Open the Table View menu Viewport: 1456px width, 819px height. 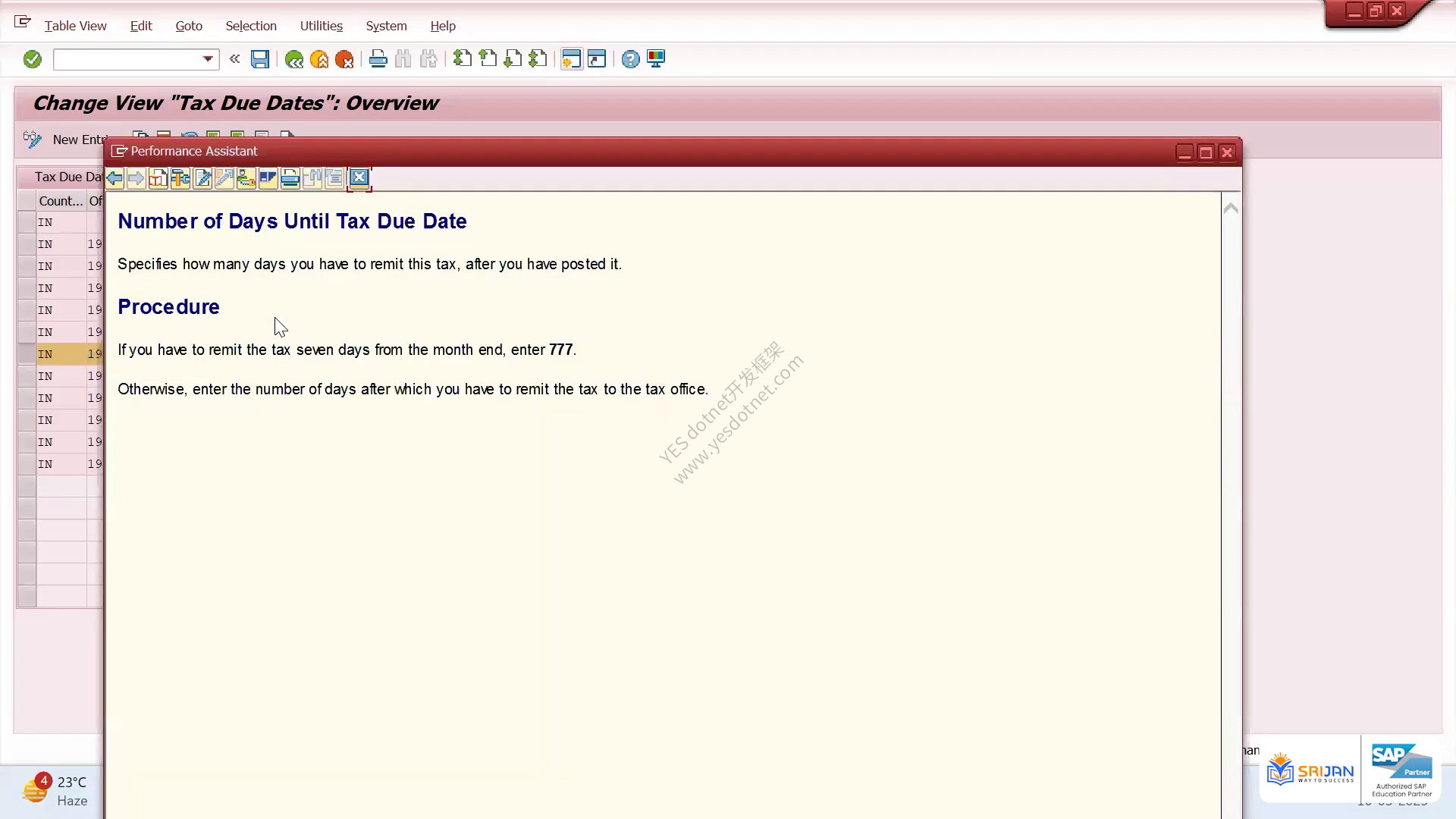(75, 26)
